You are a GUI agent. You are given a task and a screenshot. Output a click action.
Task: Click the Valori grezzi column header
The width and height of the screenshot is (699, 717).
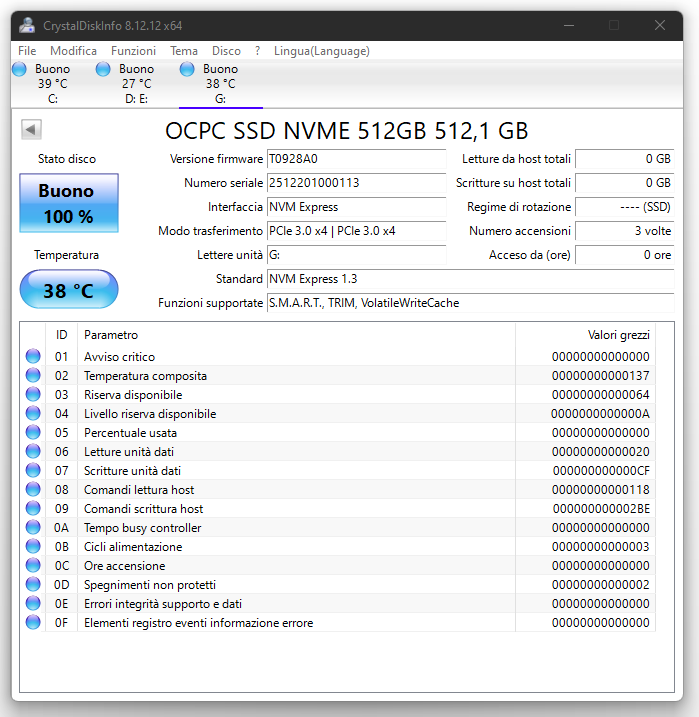coord(586,335)
